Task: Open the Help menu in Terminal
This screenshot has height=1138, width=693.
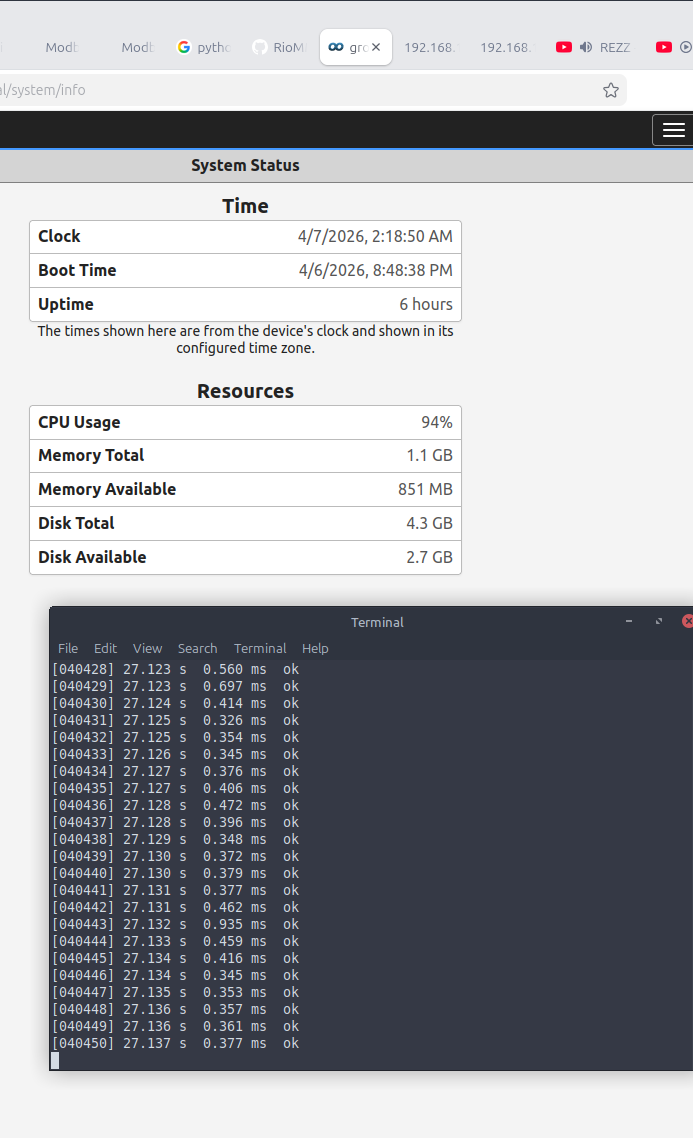Action: [315, 648]
